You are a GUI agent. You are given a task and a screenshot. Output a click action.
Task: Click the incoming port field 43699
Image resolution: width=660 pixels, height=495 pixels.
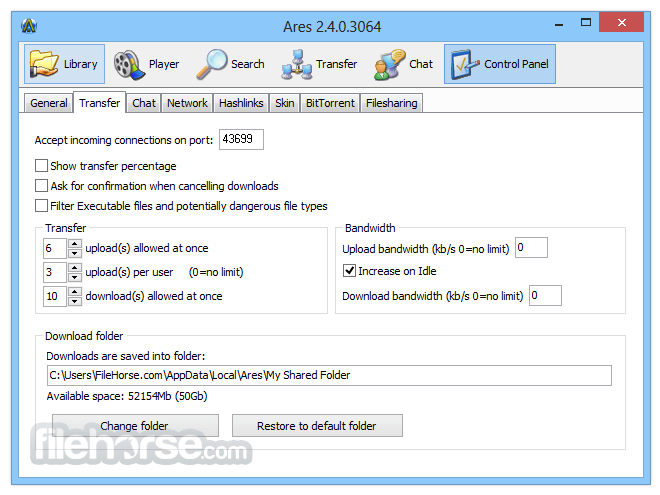(x=241, y=139)
